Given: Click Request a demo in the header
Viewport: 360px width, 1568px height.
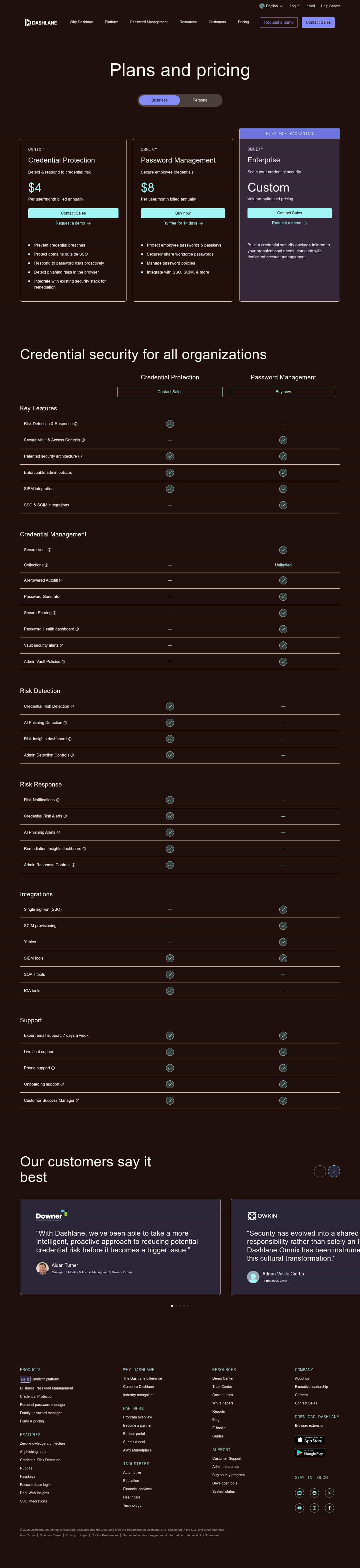Looking at the screenshot, I should coord(278,22).
